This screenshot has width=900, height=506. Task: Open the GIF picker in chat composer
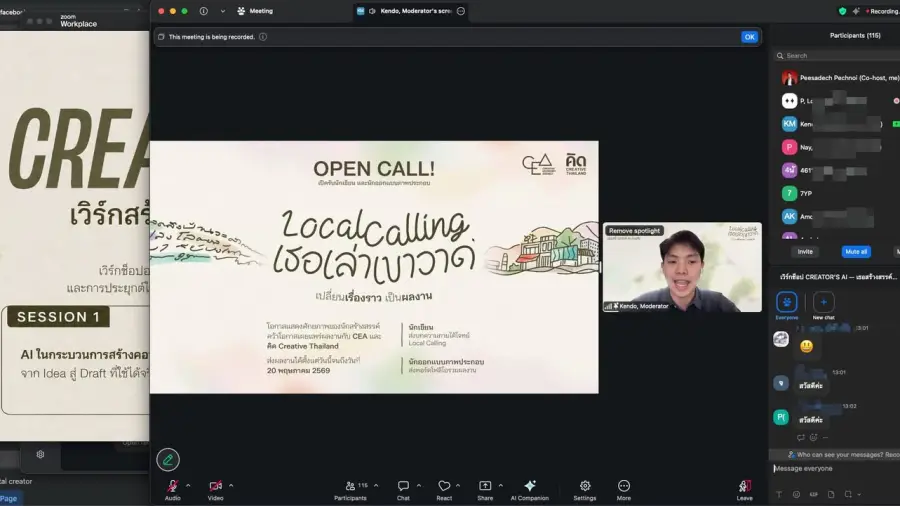[813, 495]
